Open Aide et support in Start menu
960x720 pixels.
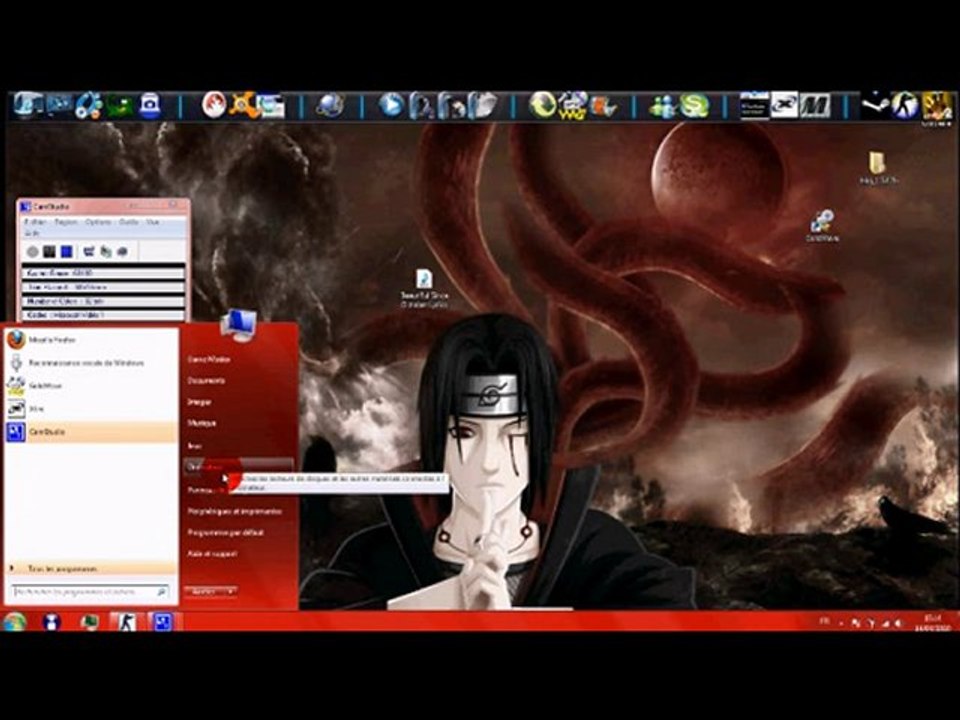212,553
